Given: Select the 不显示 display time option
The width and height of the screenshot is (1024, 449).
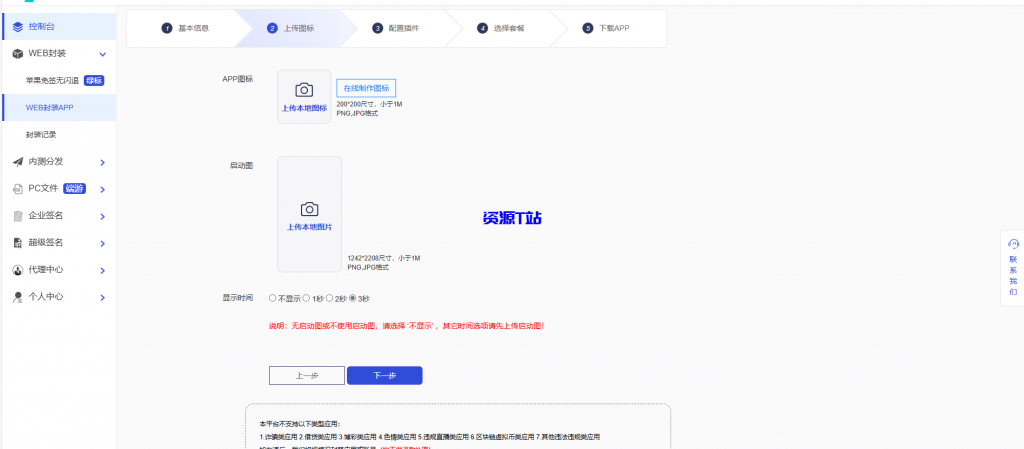Looking at the screenshot, I should [272, 298].
